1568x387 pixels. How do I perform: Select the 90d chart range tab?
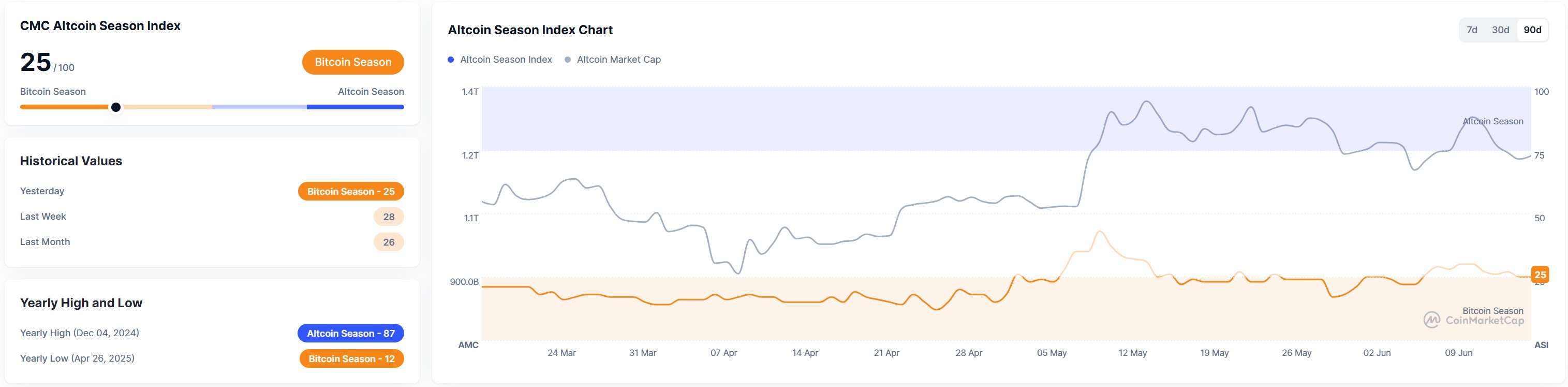1531,30
